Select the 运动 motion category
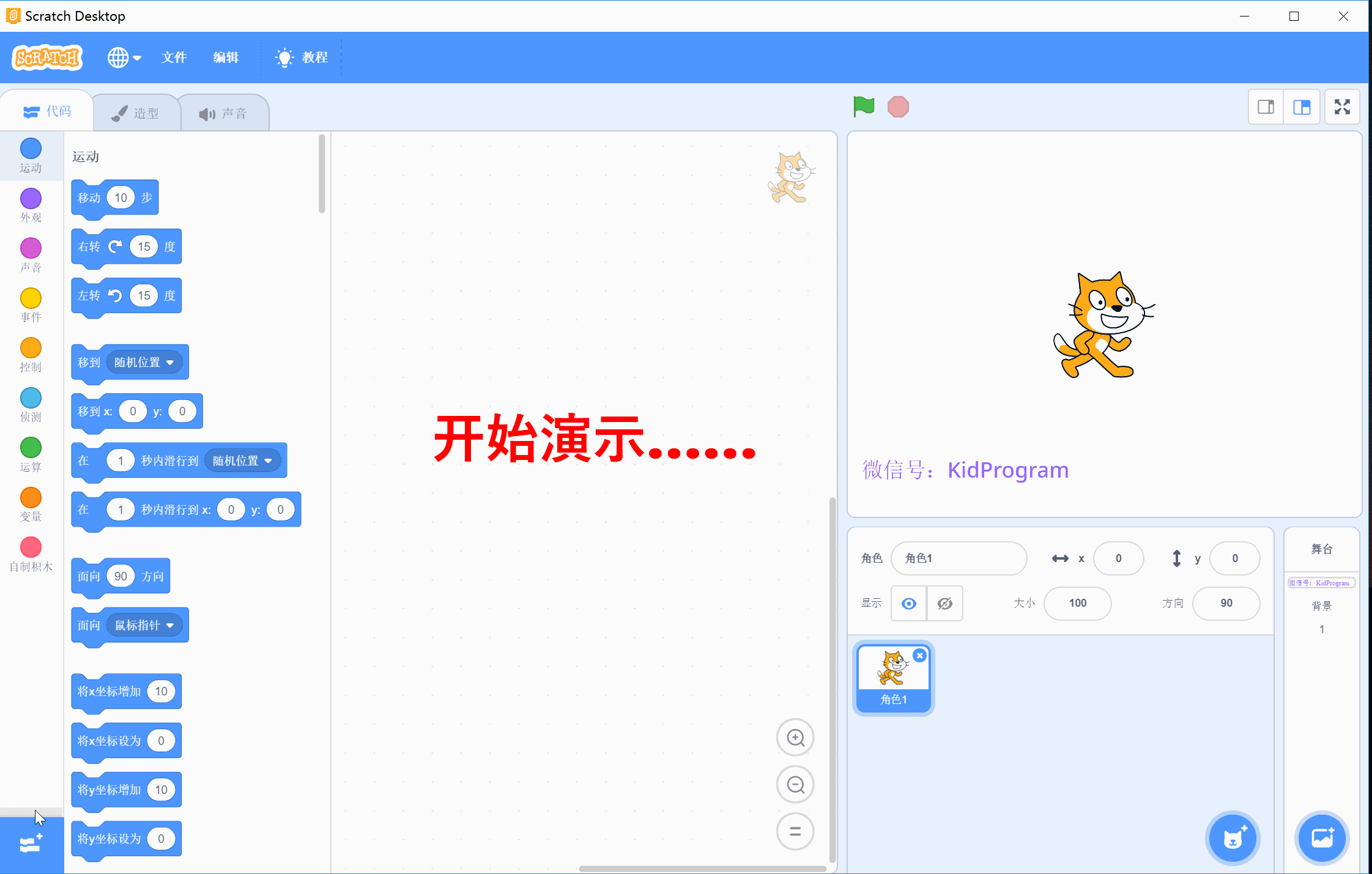The image size is (1372, 874). [x=31, y=156]
